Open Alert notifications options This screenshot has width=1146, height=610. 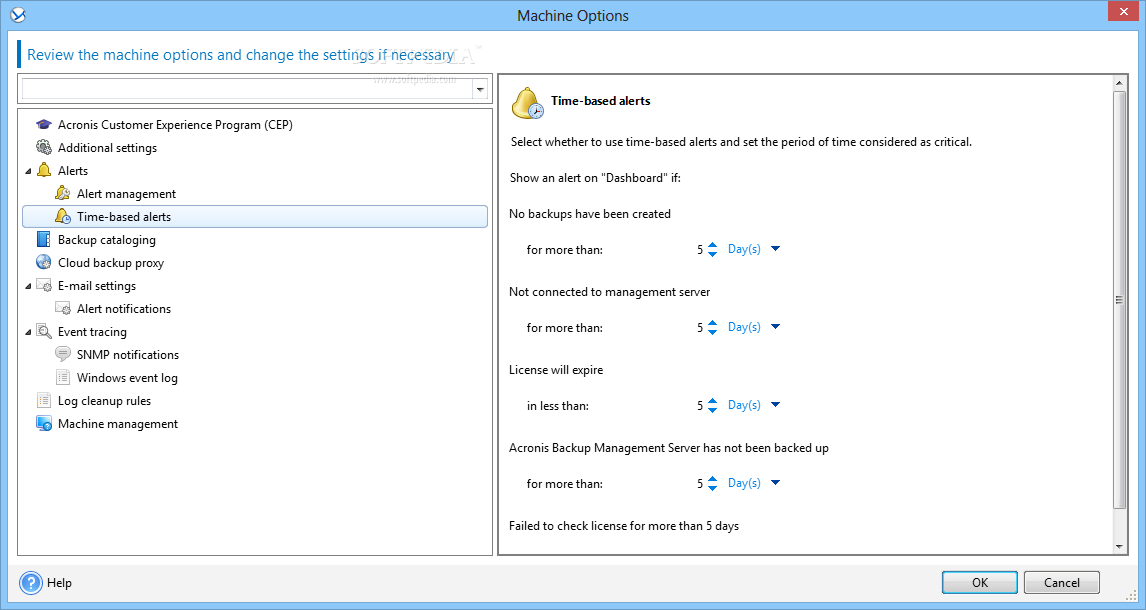pos(124,308)
